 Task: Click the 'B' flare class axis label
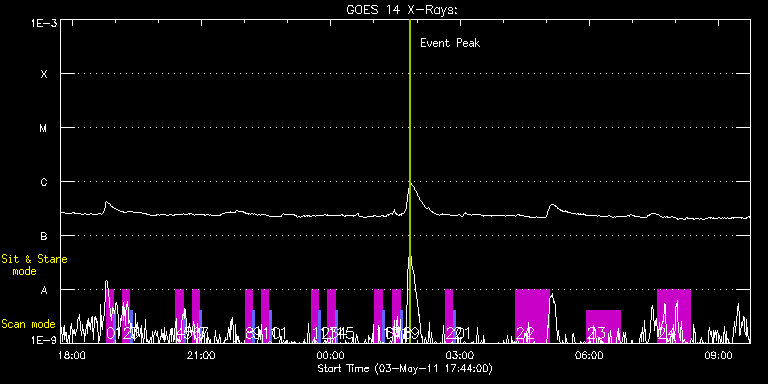pos(44,236)
